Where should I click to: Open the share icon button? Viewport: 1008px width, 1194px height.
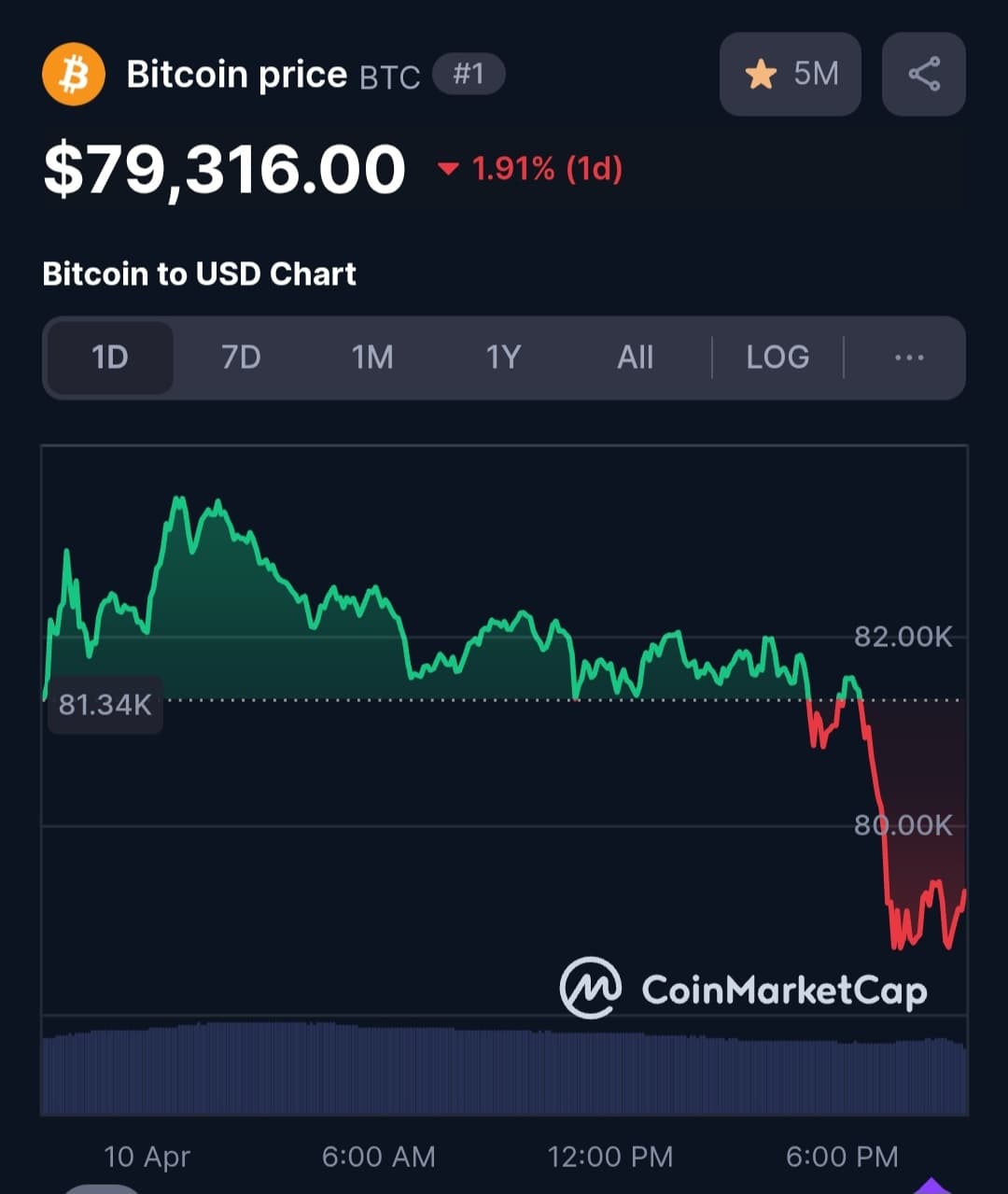tap(923, 75)
